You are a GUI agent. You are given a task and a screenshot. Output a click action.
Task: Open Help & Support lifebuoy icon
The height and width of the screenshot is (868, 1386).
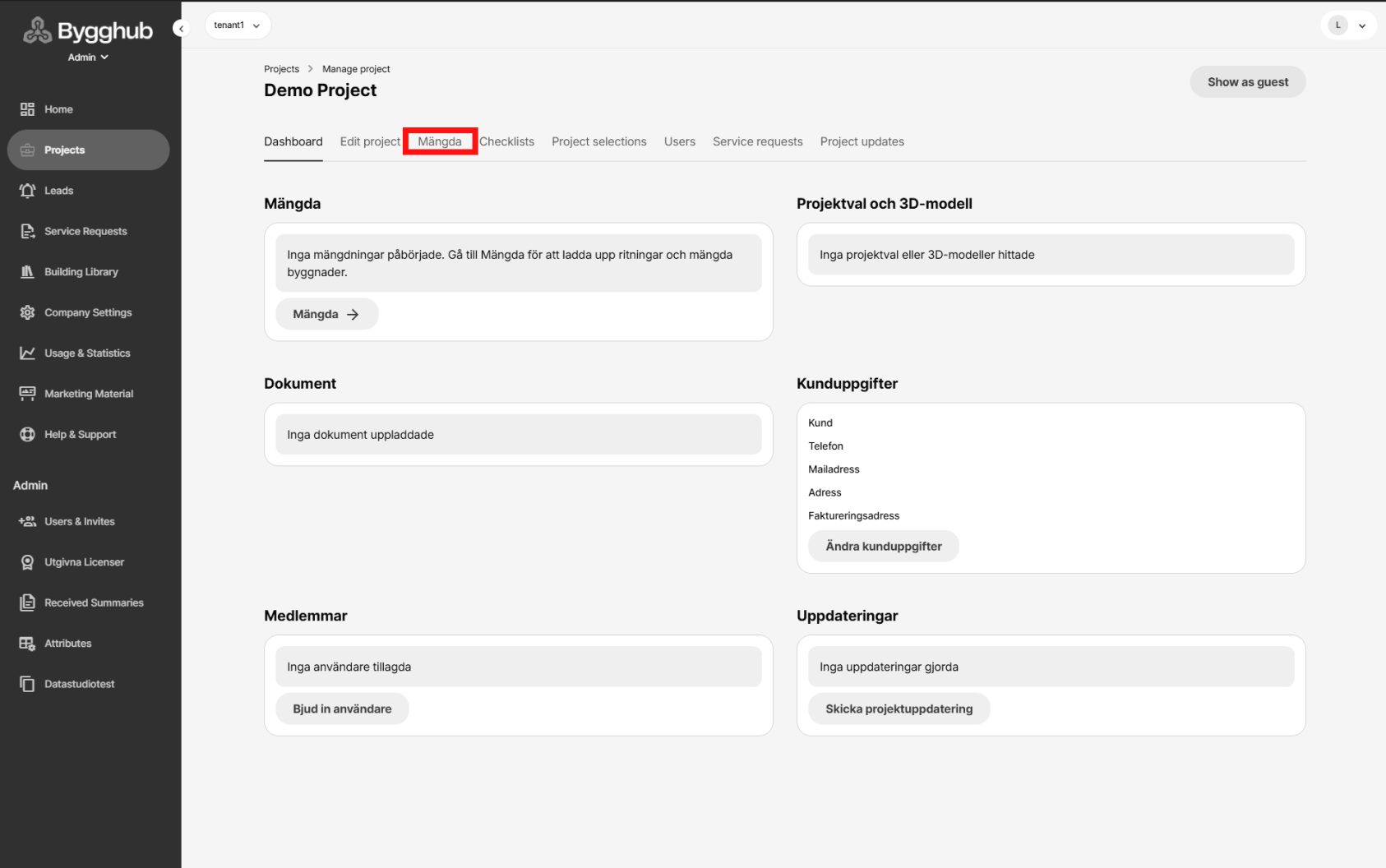point(27,435)
